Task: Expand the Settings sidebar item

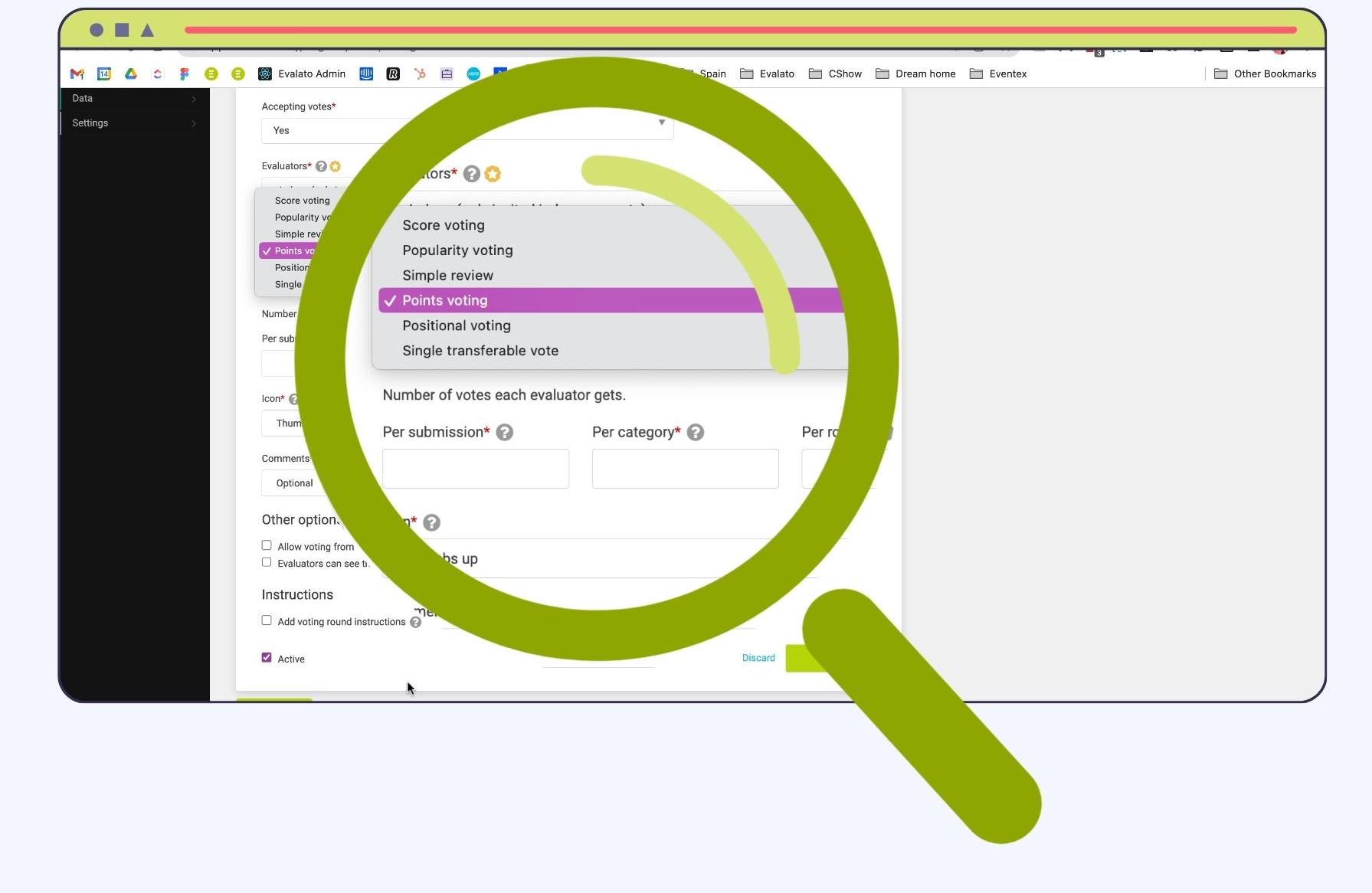Action: [134, 123]
